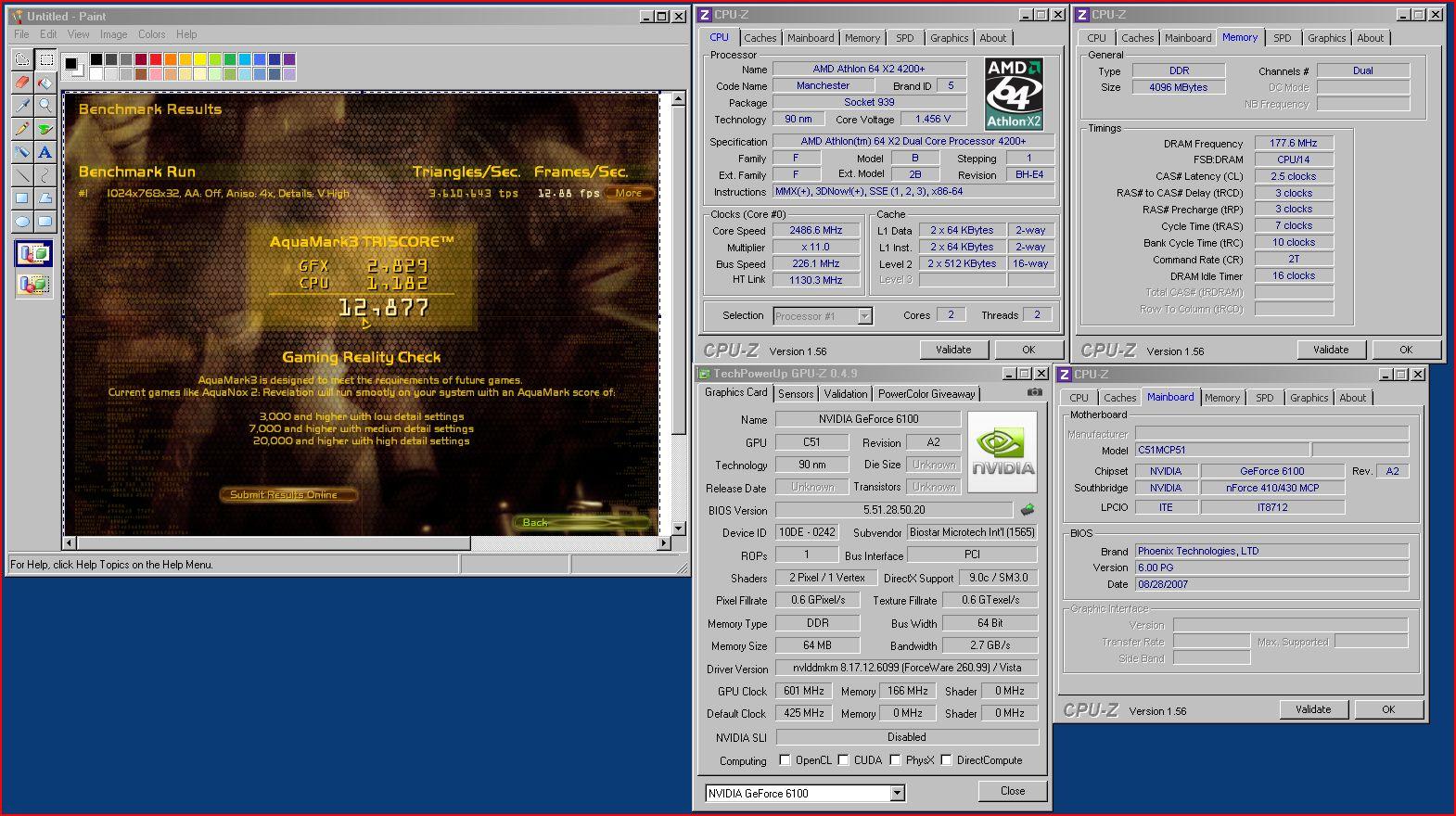Select the Curve tool in Paint
The image size is (1456, 816).
click(45, 176)
